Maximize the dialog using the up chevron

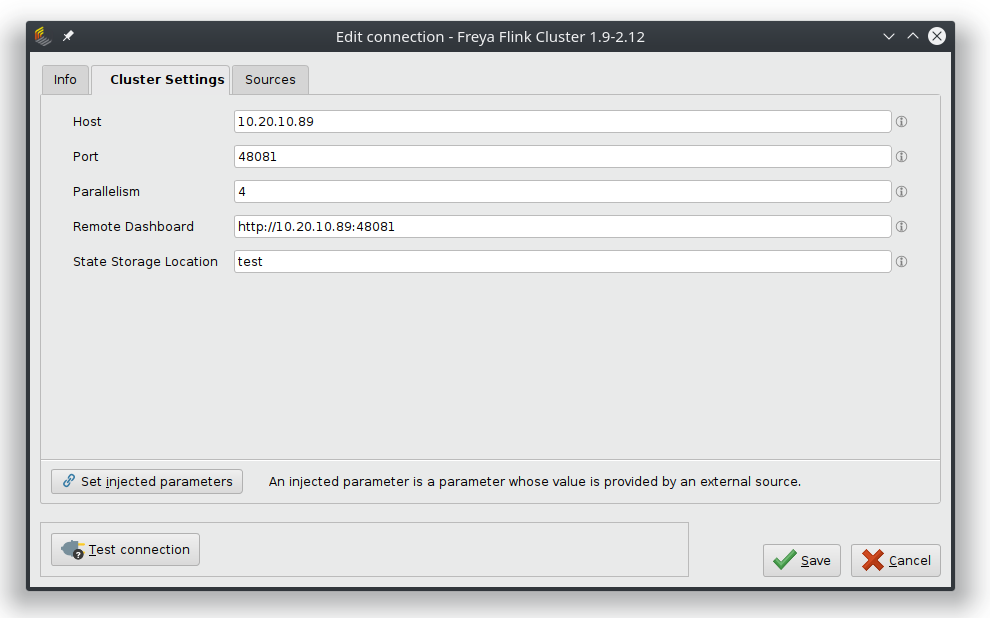pos(912,36)
